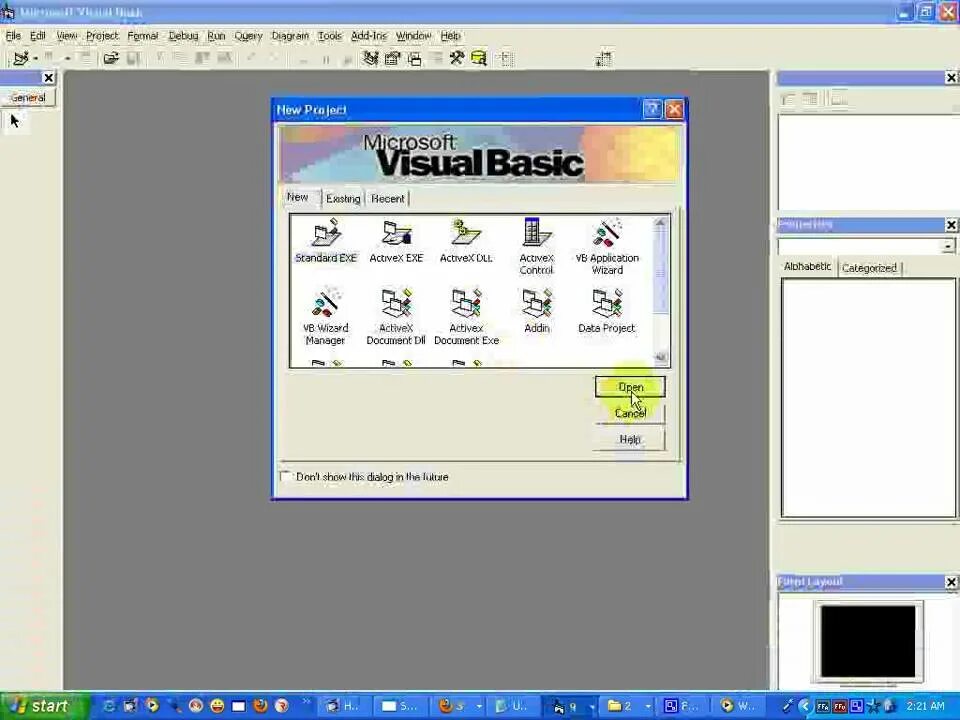Select VB Application Wizard icon
Viewport: 960px width, 720px height.
[x=607, y=246]
